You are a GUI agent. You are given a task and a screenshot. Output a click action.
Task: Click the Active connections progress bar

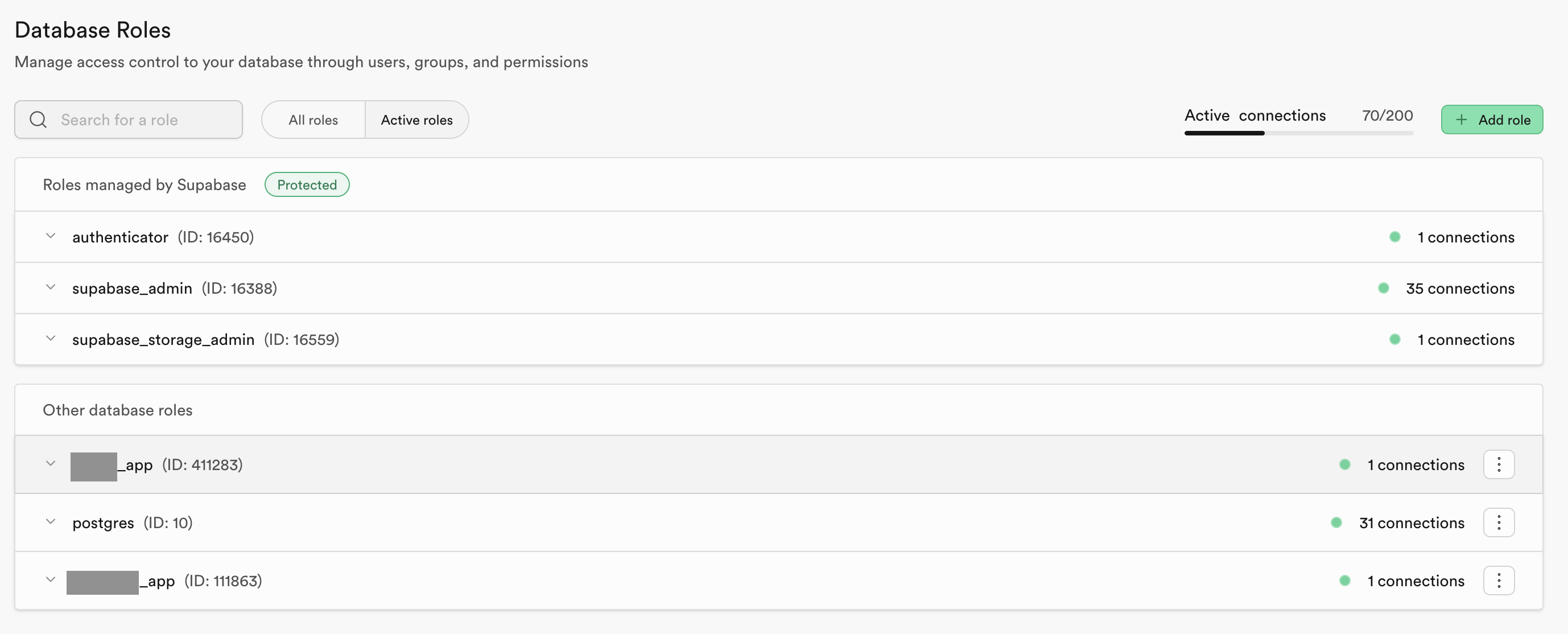[1298, 133]
